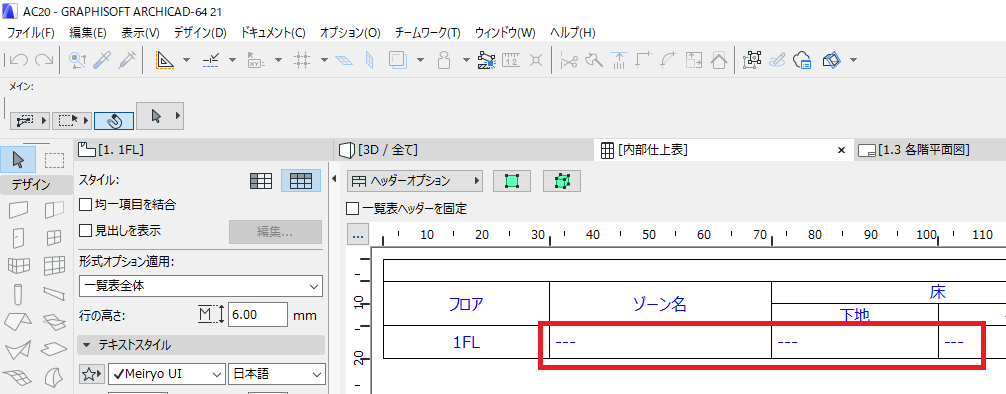Click the cloud BIMcloud icon
Screen dimensions: 1006x394
[803, 60]
